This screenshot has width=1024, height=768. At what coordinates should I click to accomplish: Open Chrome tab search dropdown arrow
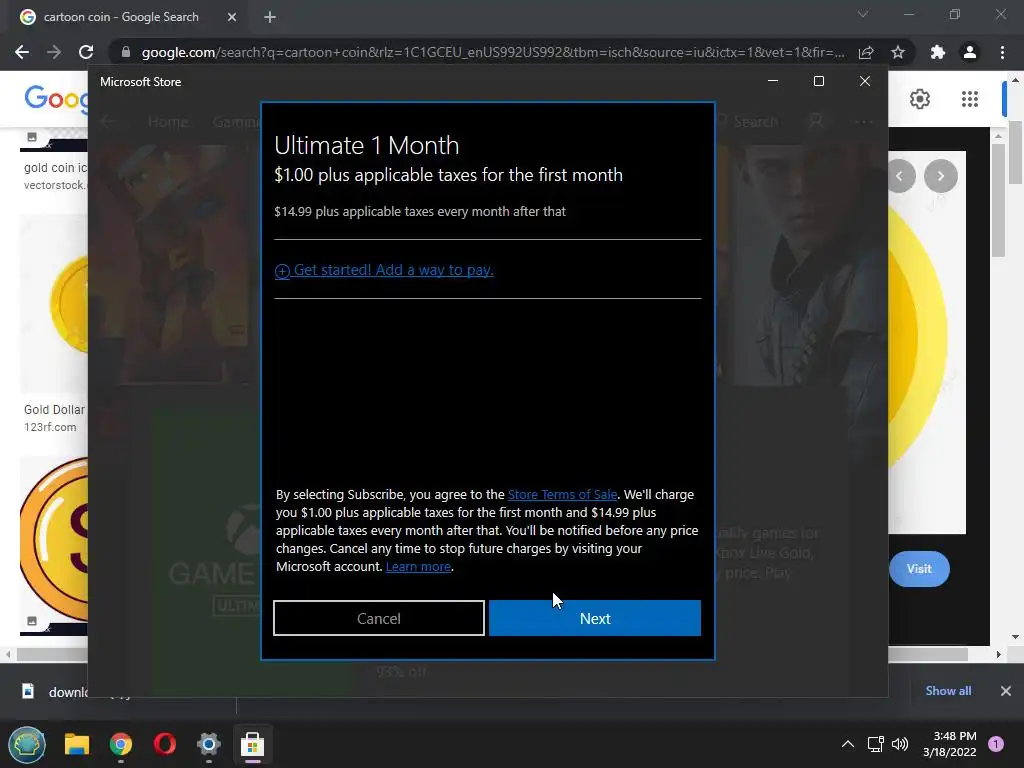(863, 14)
